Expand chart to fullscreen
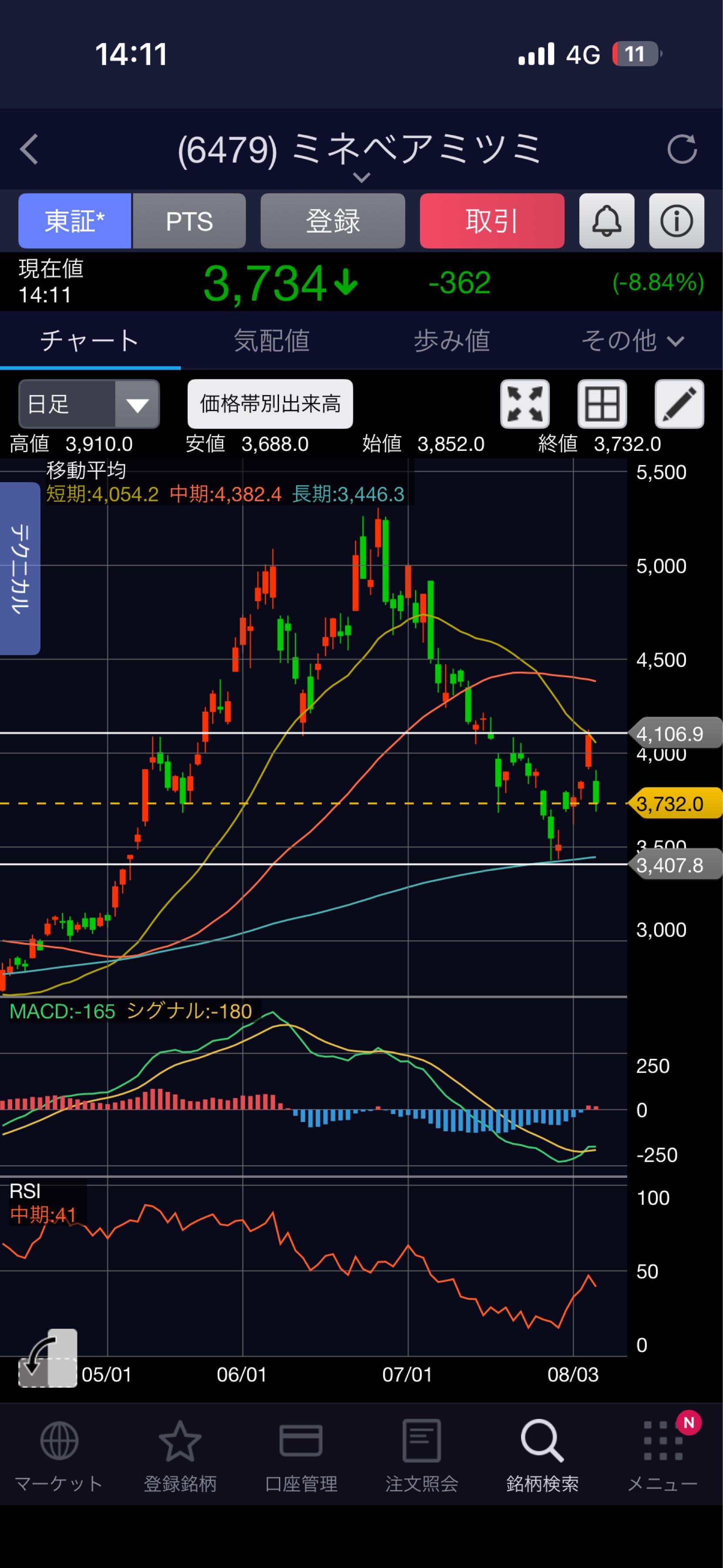Viewport: 723px width, 1568px height. [525, 404]
